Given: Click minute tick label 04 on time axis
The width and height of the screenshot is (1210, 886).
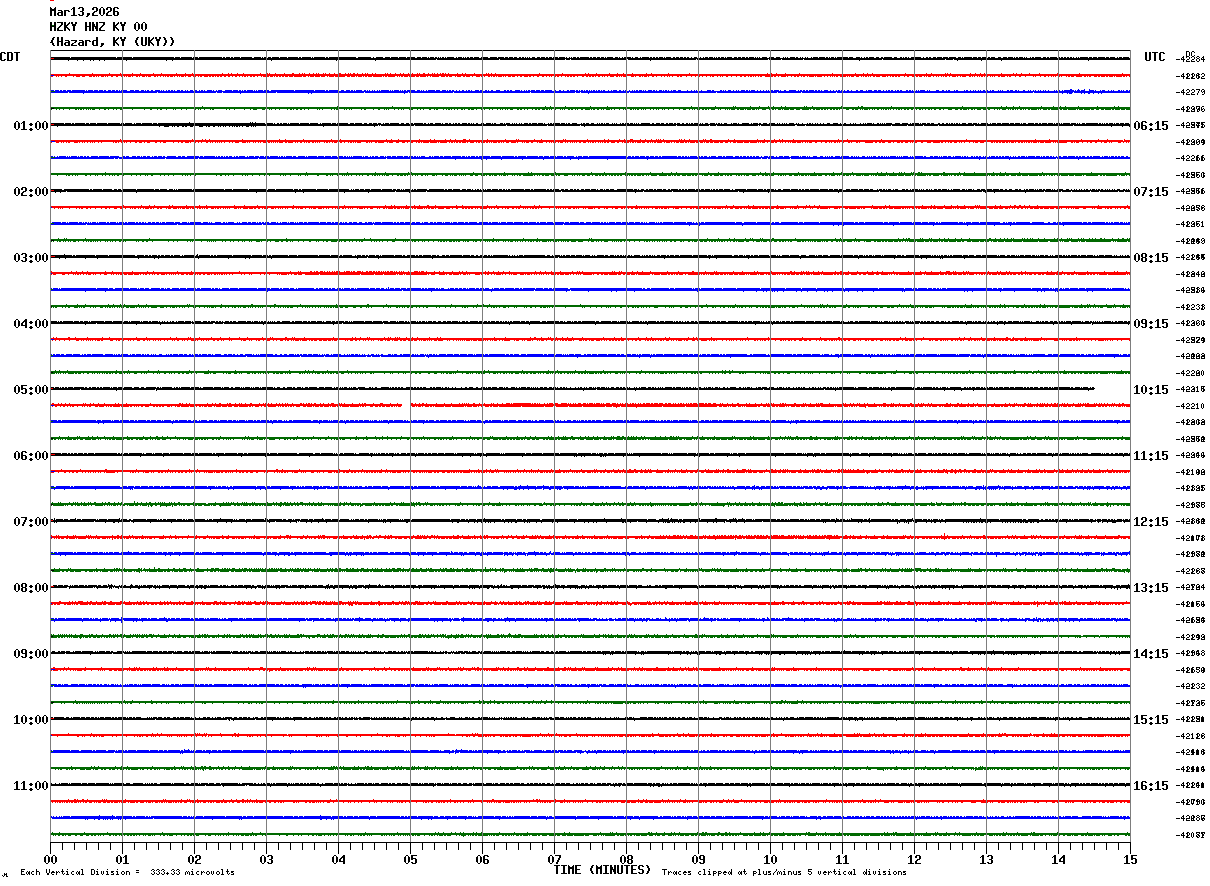Looking at the screenshot, I should click(338, 860).
